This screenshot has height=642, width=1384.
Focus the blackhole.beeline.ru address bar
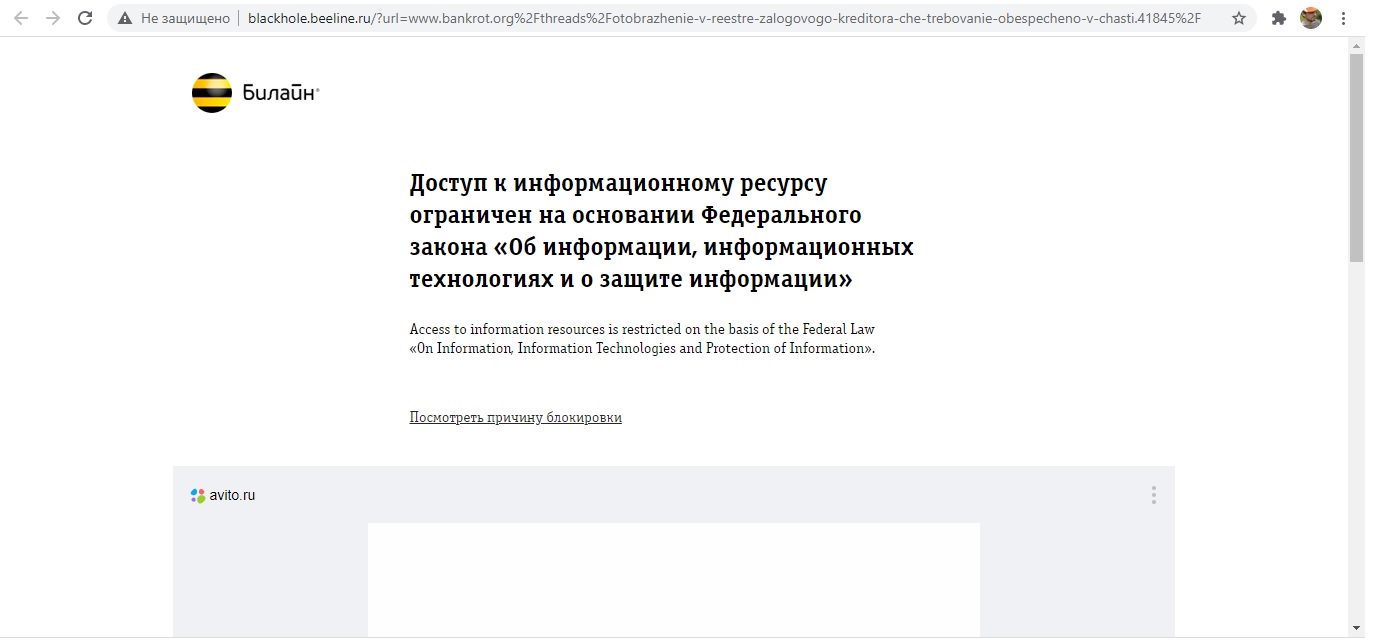[x=720, y=18]
